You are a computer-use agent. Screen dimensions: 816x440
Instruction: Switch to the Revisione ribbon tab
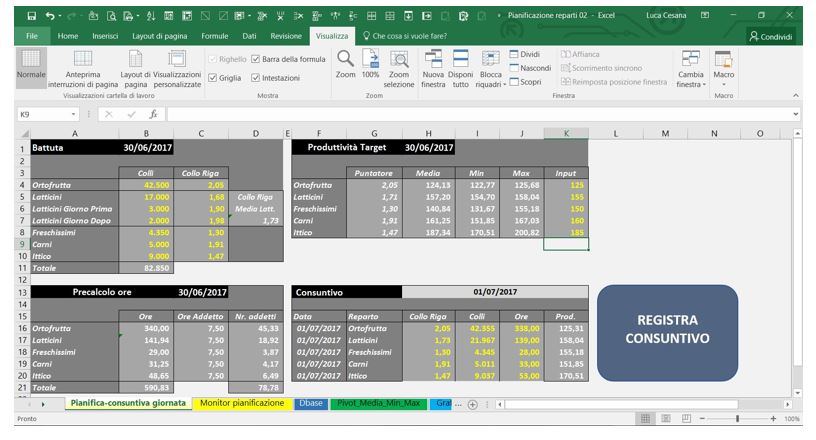[286, 36]
